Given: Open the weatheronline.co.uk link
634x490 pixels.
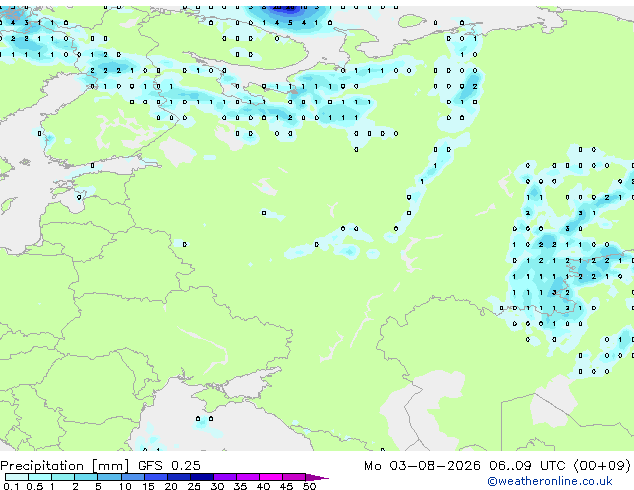Looking at the screenshot, I should pos(550,481).
